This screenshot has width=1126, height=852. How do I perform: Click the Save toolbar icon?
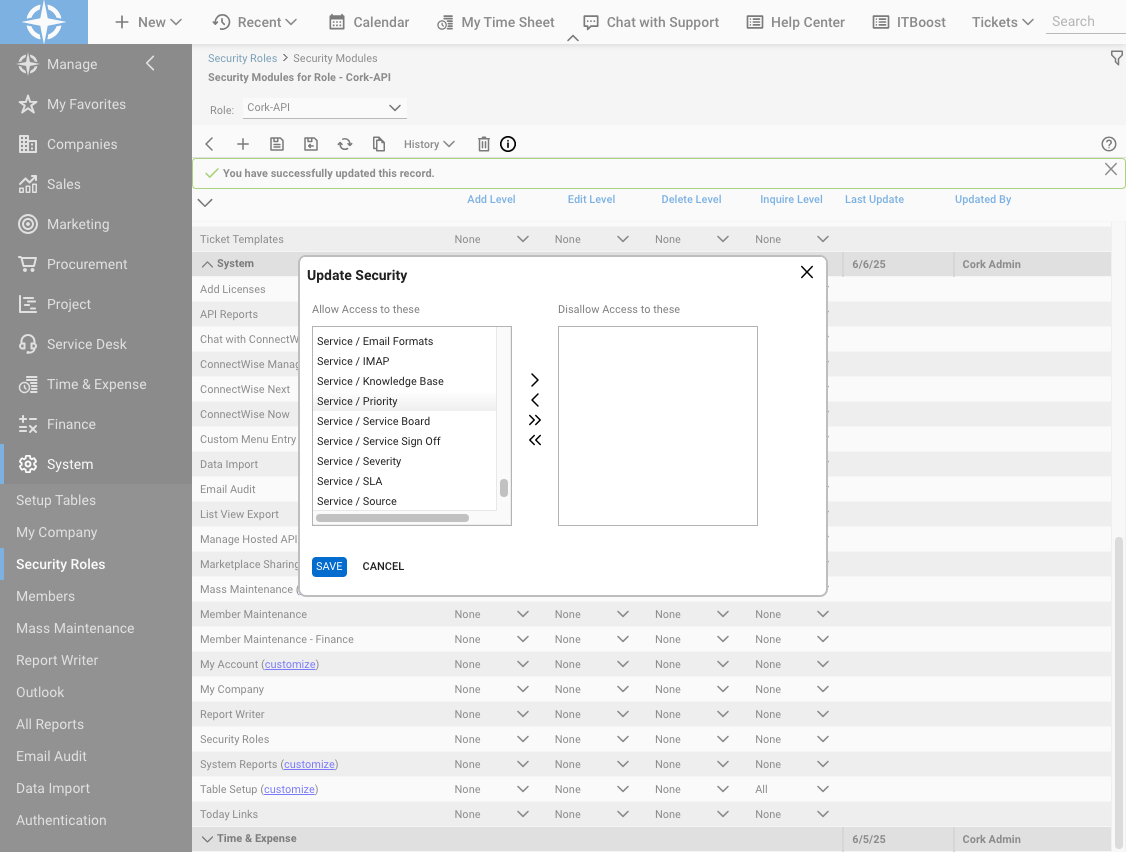276,144
